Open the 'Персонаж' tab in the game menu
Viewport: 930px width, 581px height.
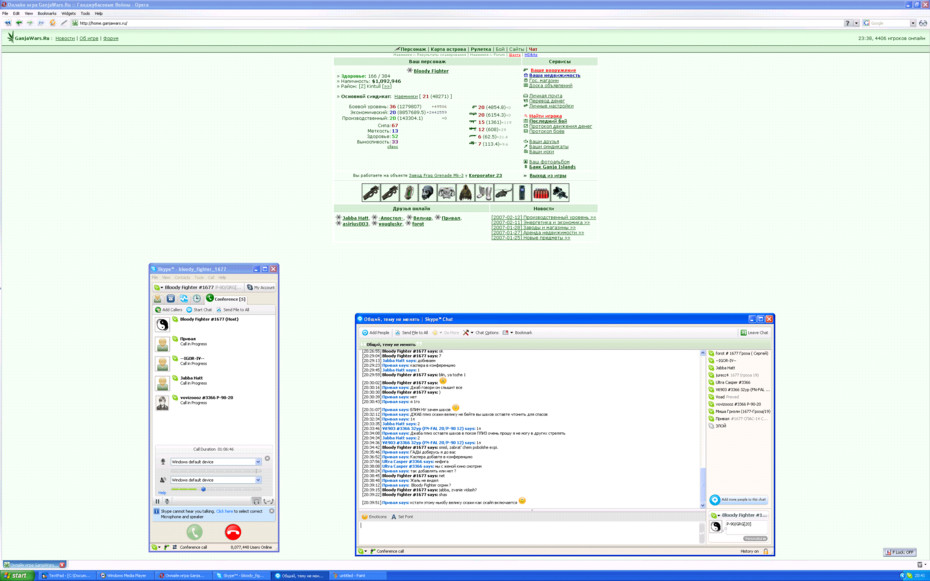coord(413,49)
